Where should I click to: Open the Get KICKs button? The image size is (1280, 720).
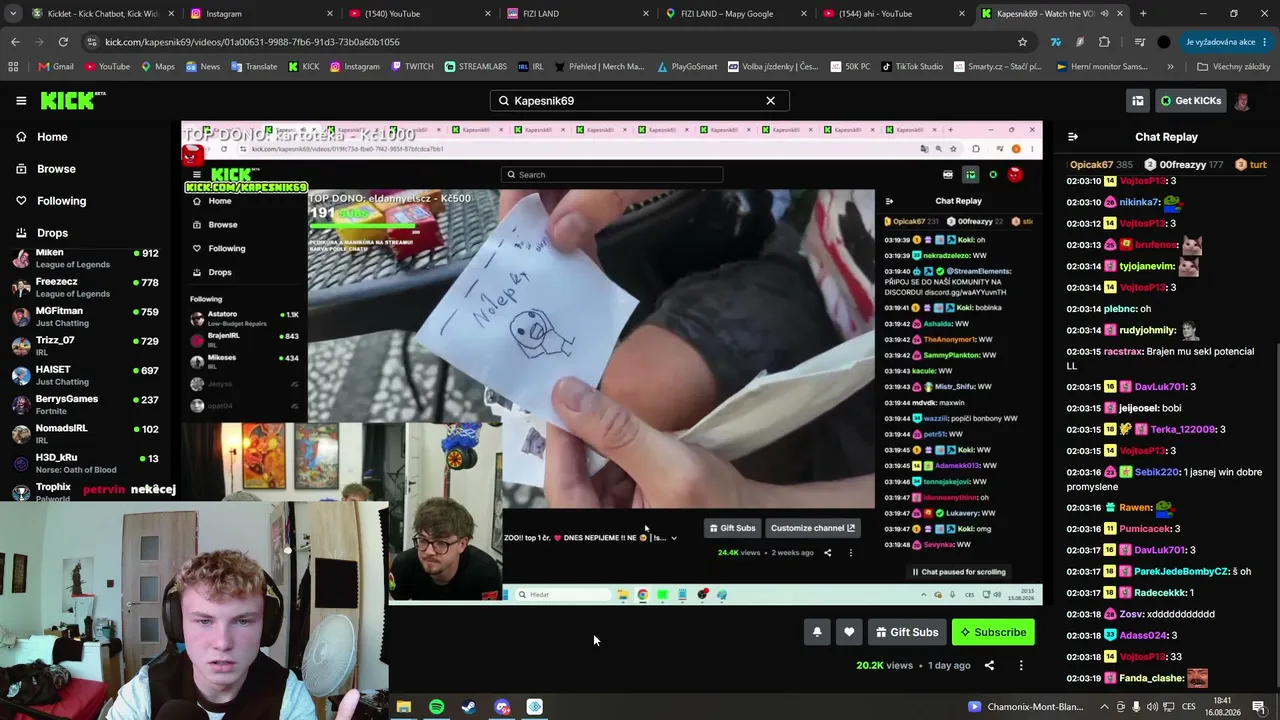pyautogui.click(x=1191, y=101)
